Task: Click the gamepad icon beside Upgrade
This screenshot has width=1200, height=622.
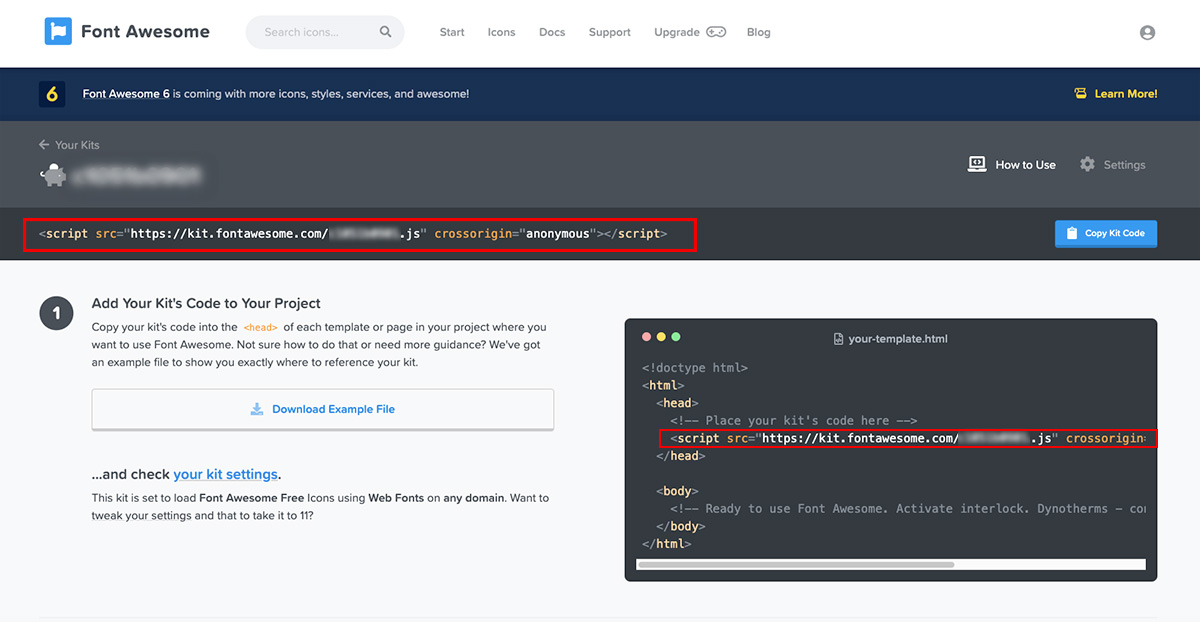Action: 716,32
